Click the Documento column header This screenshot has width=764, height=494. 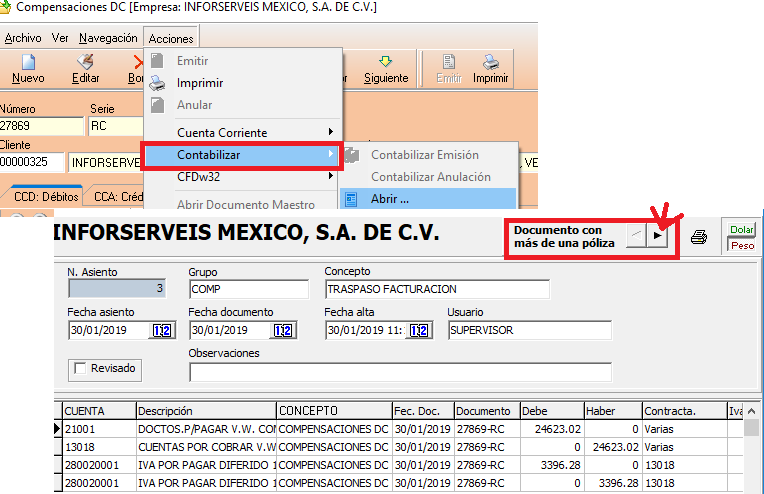[487, 411]
